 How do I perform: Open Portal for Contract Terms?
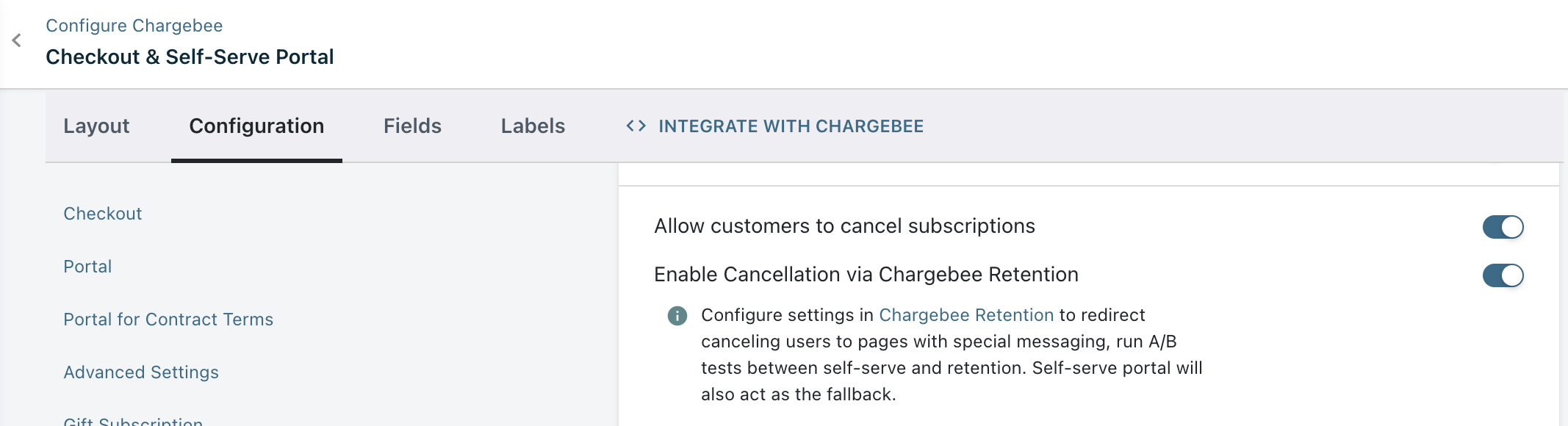tap(168, 319)
